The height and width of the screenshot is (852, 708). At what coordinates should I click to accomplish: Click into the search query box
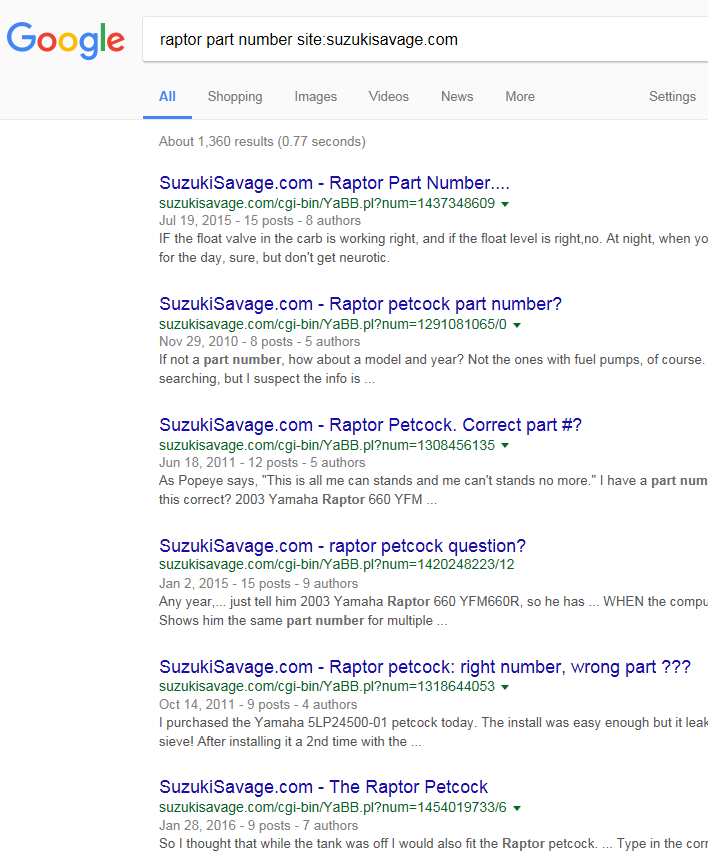[x=420, y=40]
